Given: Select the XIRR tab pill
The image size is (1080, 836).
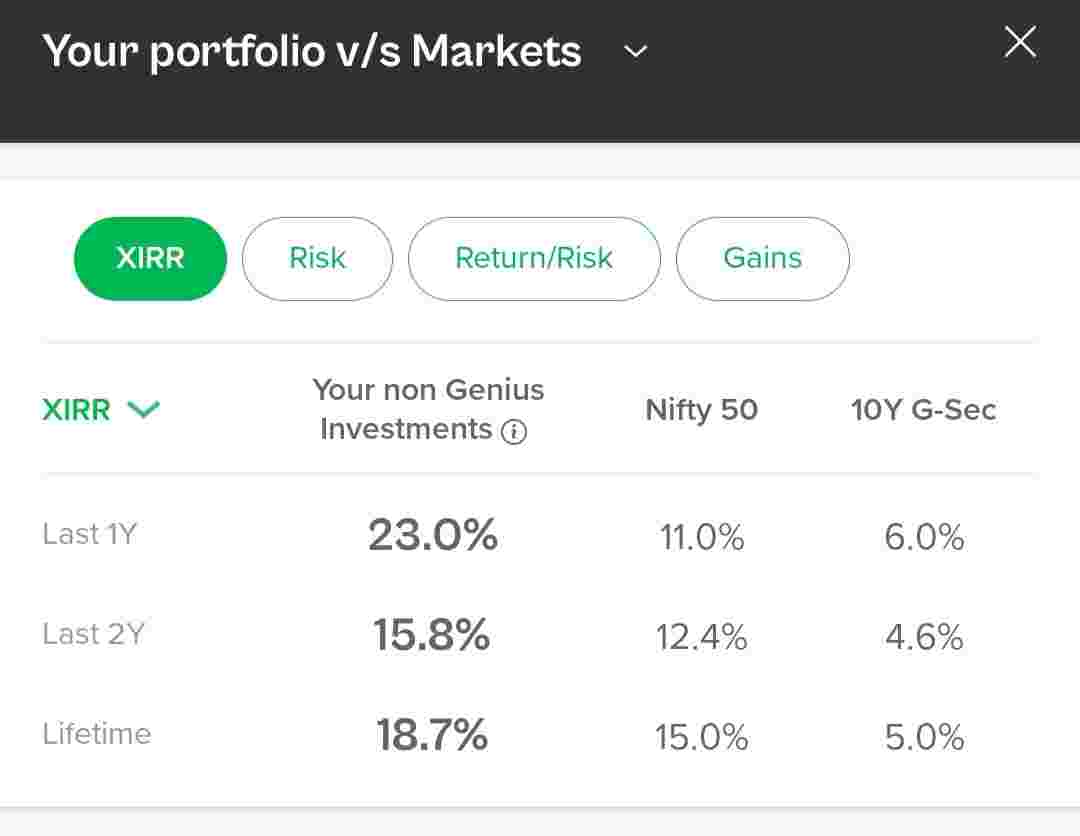Looking at the screenshot, I should tap(150, 258).
